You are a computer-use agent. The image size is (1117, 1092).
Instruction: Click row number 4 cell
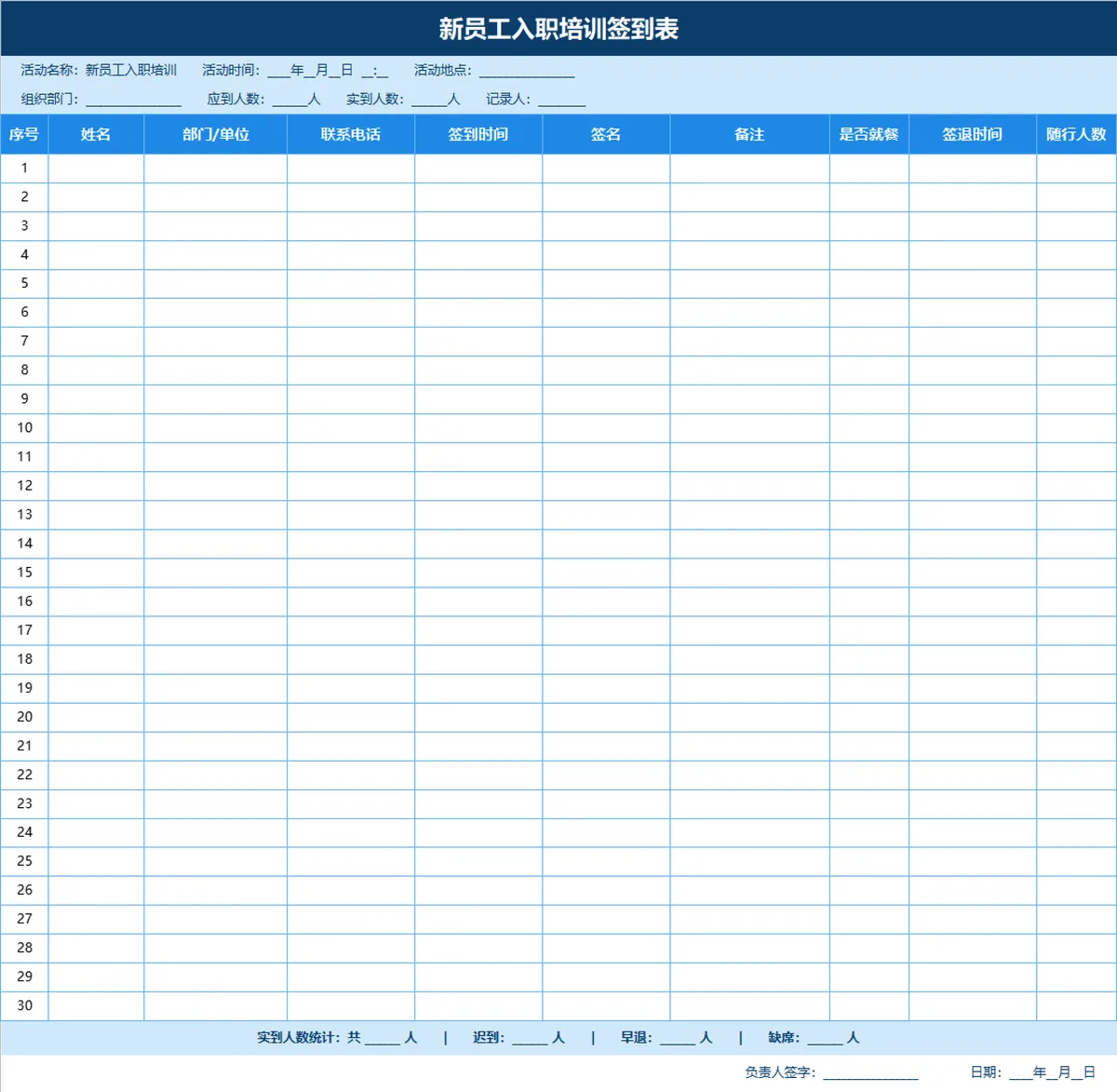tap(24, 255)
